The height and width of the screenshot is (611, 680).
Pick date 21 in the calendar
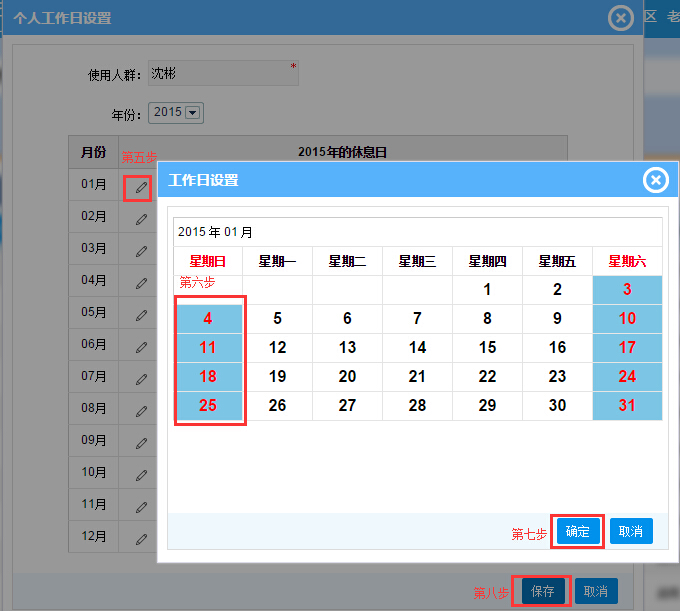point(417,377)
